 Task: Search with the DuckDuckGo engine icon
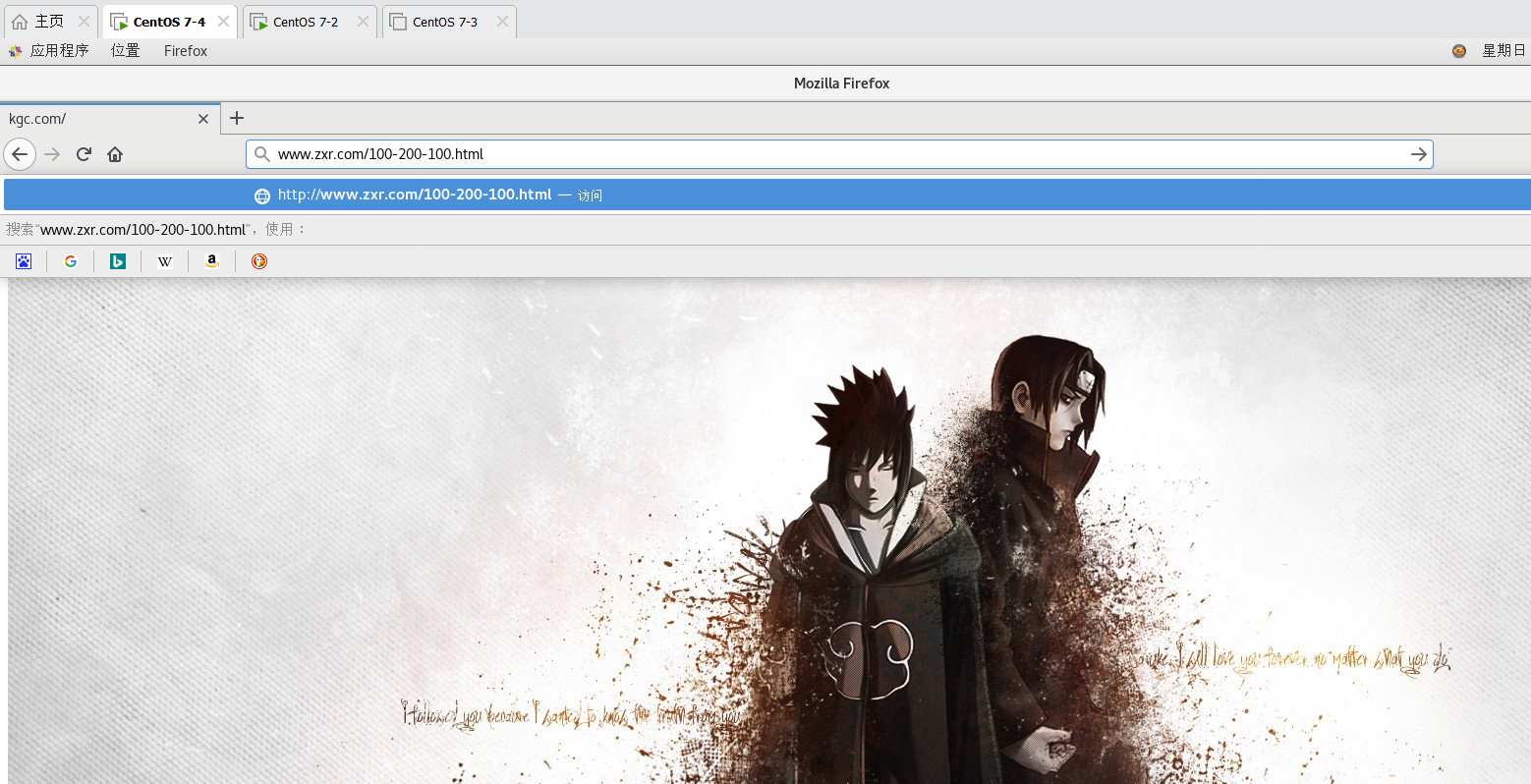pos(257,260)
